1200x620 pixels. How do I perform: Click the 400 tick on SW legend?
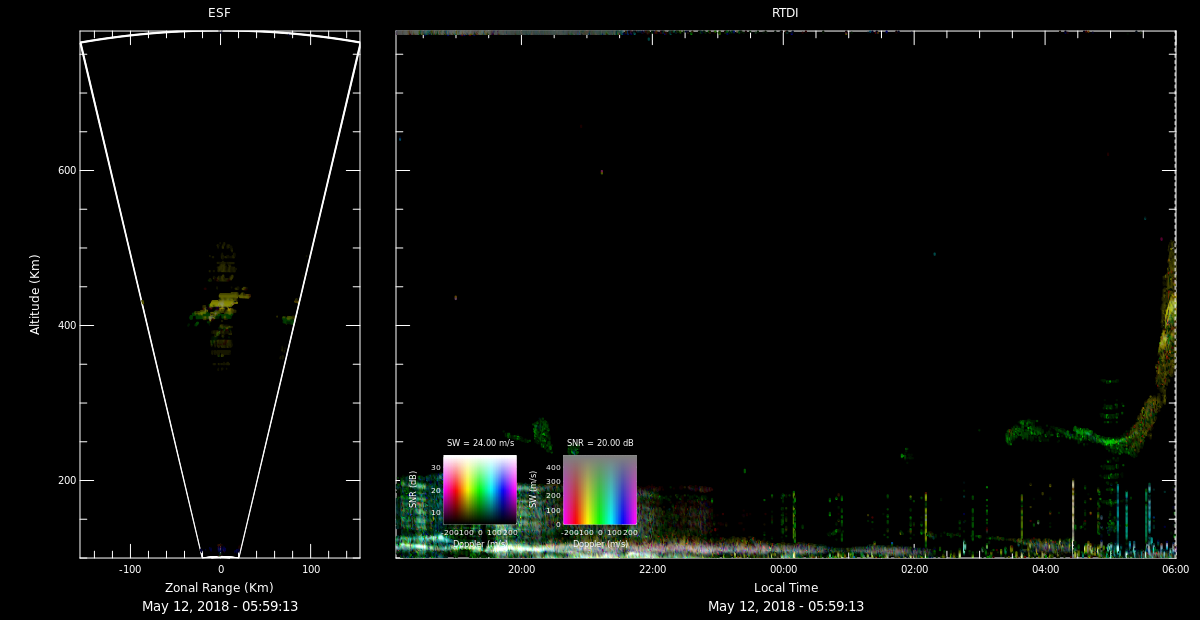(553, 467)
